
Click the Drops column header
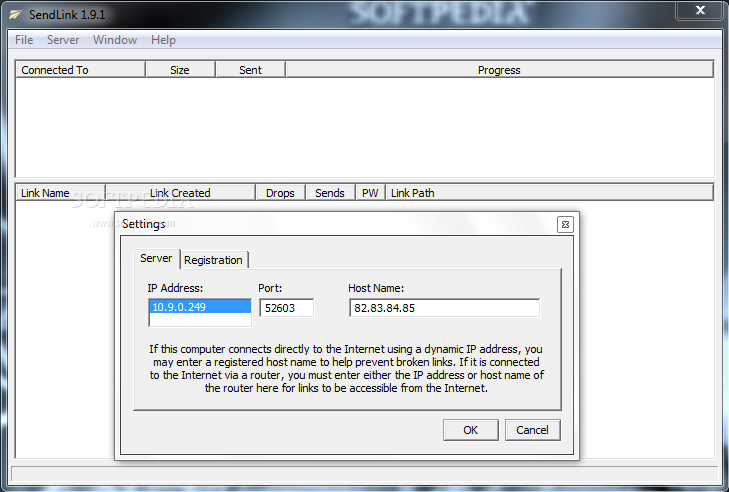click(x=280, y=193)
